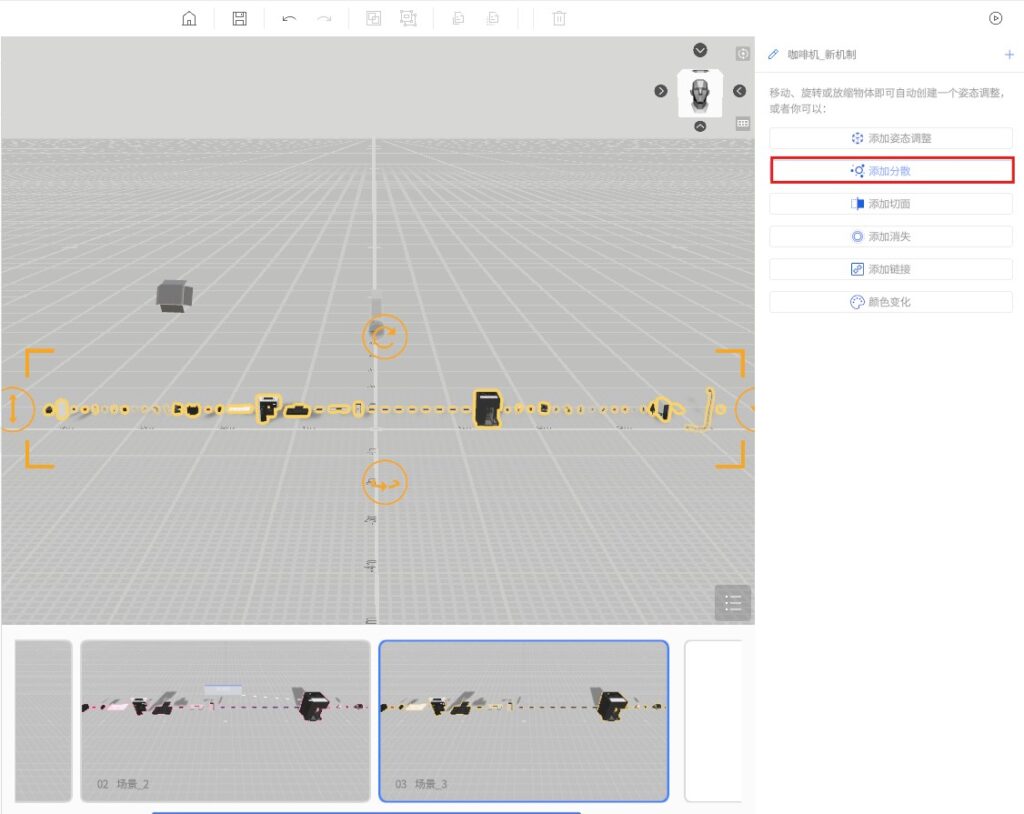The image size is (1024, 814).
Task: Click the blue plus icon in right panel
Action: (1008, 55)
